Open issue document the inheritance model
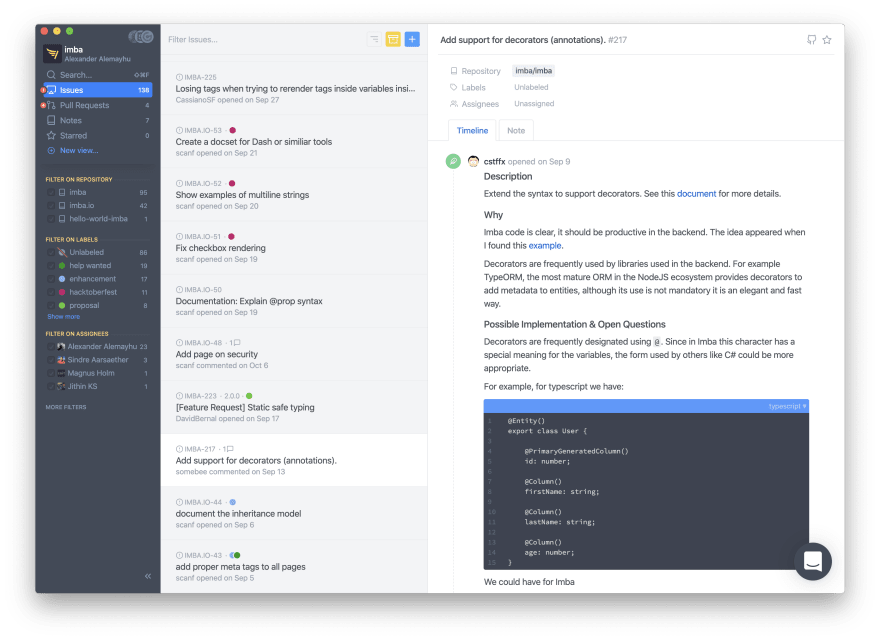880x640 pixels. pos(294,514)
